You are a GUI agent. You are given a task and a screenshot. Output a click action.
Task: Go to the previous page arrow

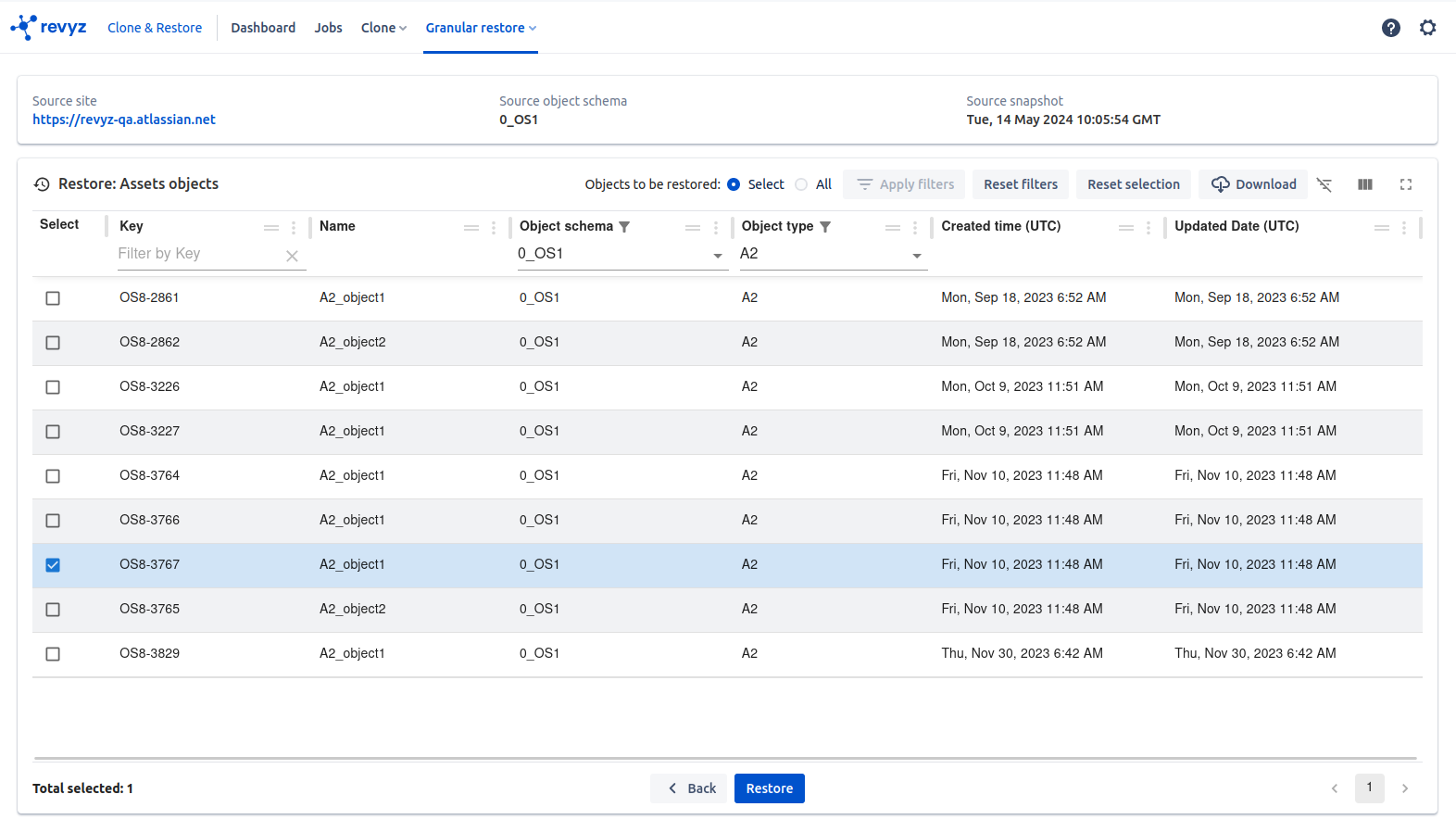(x=1335, y=788)
